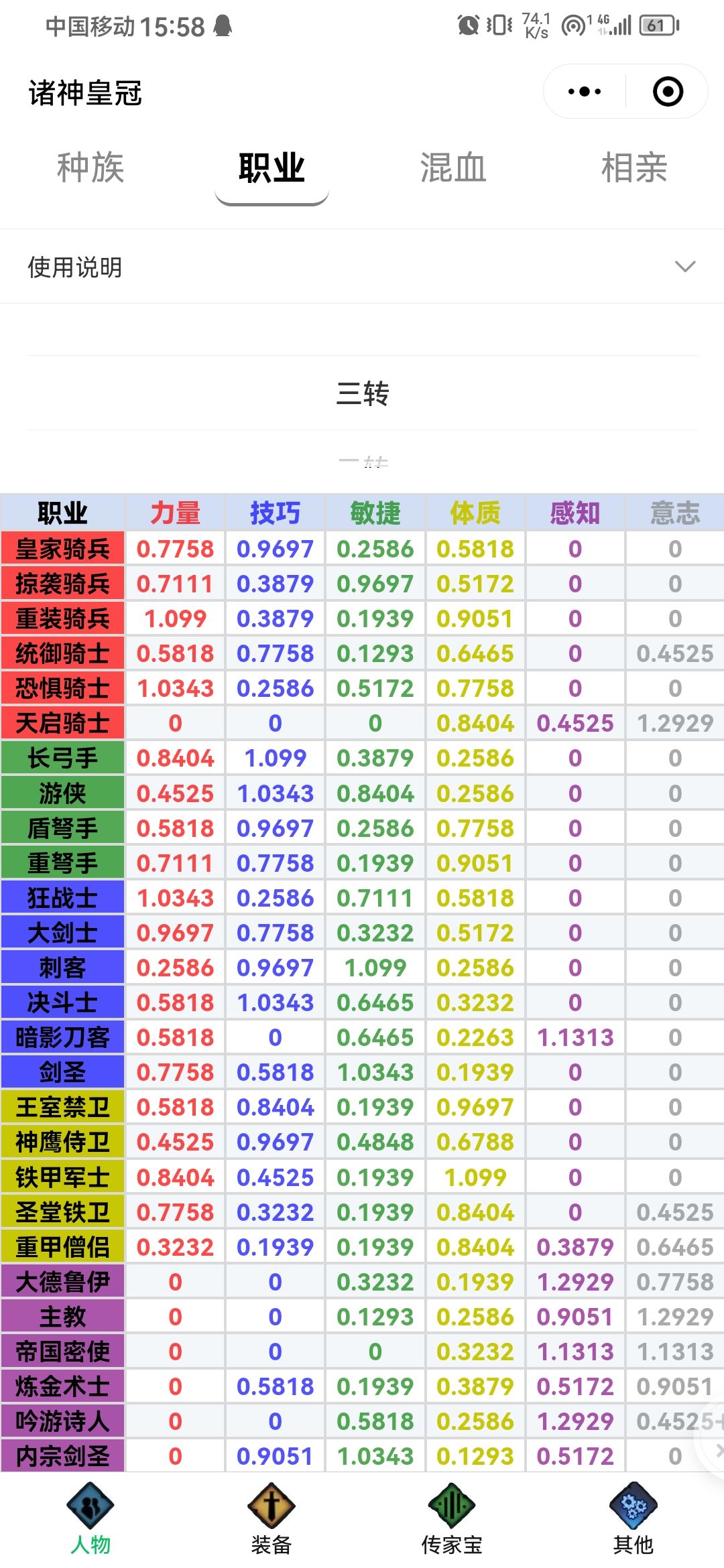
Task: Select the 王室禁卫 row label
Action: [62, 1107]
